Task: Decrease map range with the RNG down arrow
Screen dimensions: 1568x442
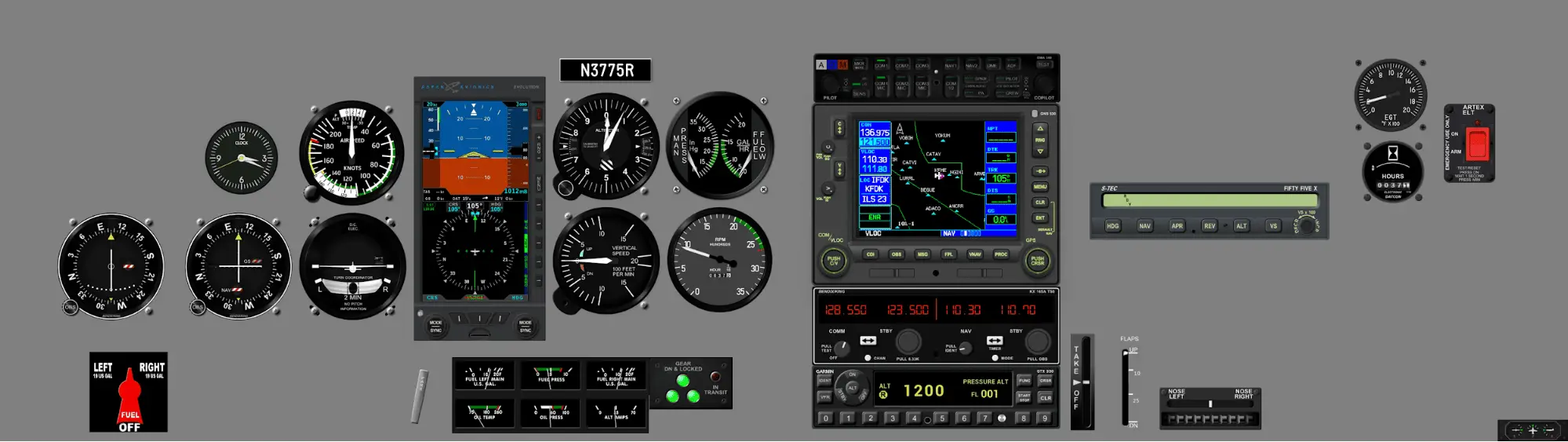Action: tap(1040, 151)
